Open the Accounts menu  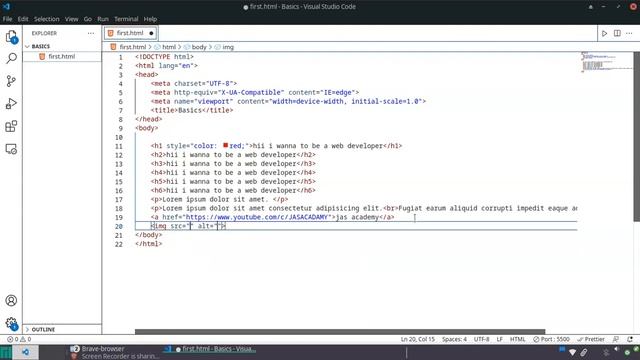click(x=11, y=300)
